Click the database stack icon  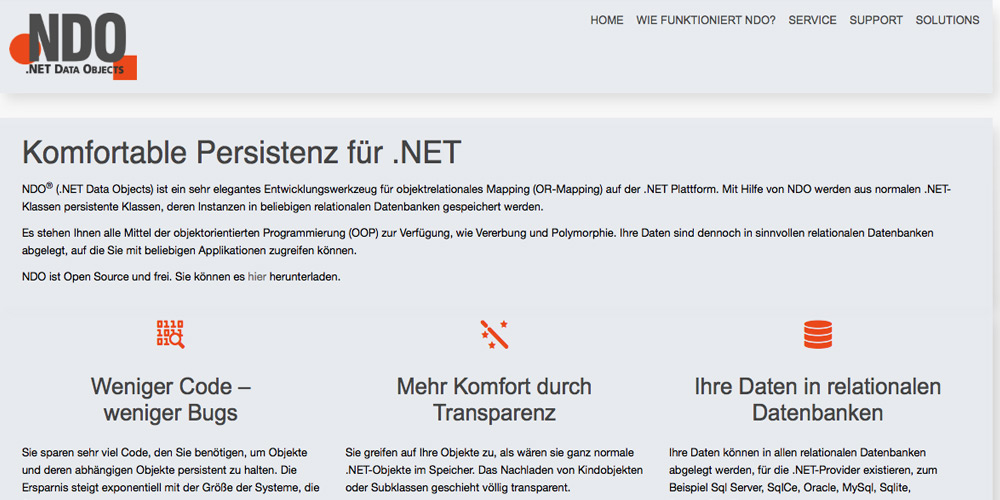pyautogui.click(x=818, y=334)
